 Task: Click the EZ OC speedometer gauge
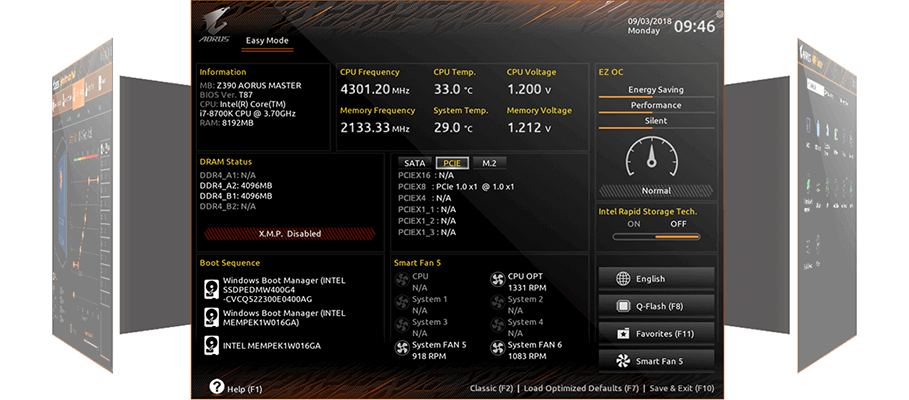tap(652, 159)
